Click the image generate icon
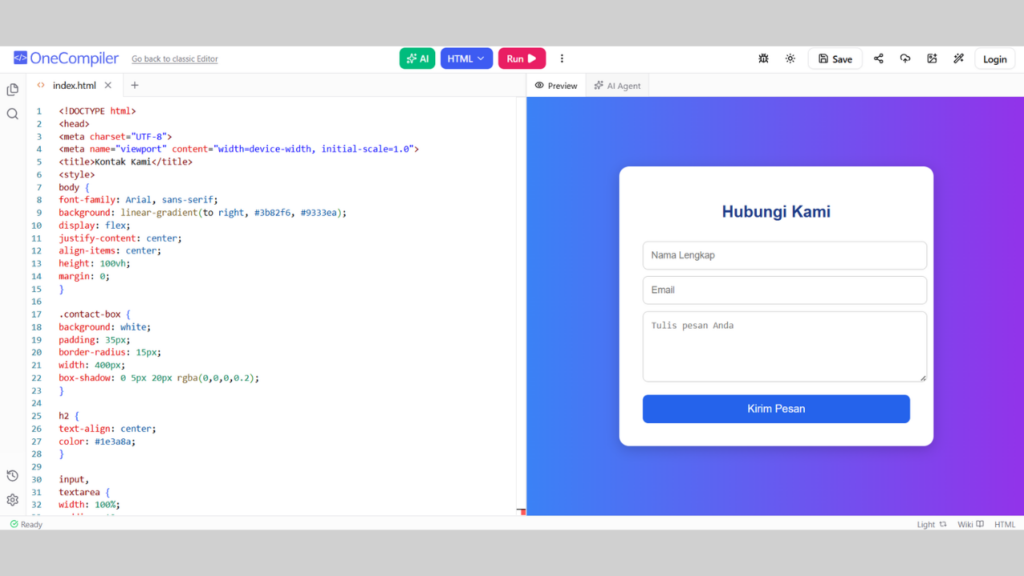 pos(932,59)
